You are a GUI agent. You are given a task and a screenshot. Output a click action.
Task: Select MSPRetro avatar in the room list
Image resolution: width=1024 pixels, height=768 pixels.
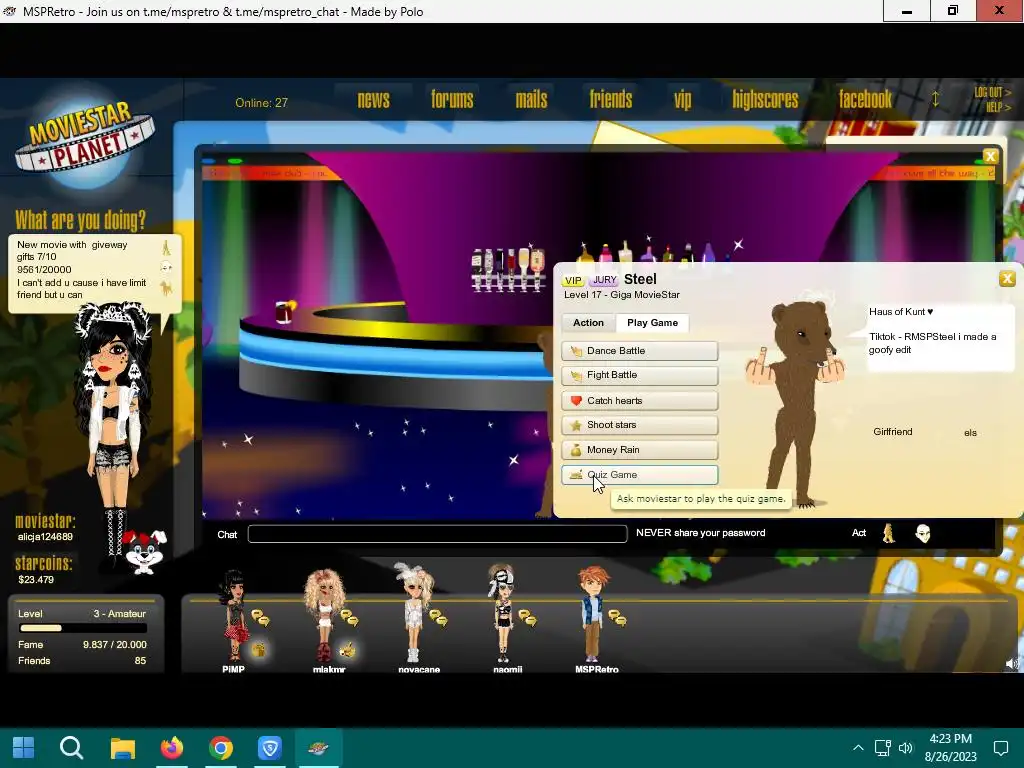point(593,614)
